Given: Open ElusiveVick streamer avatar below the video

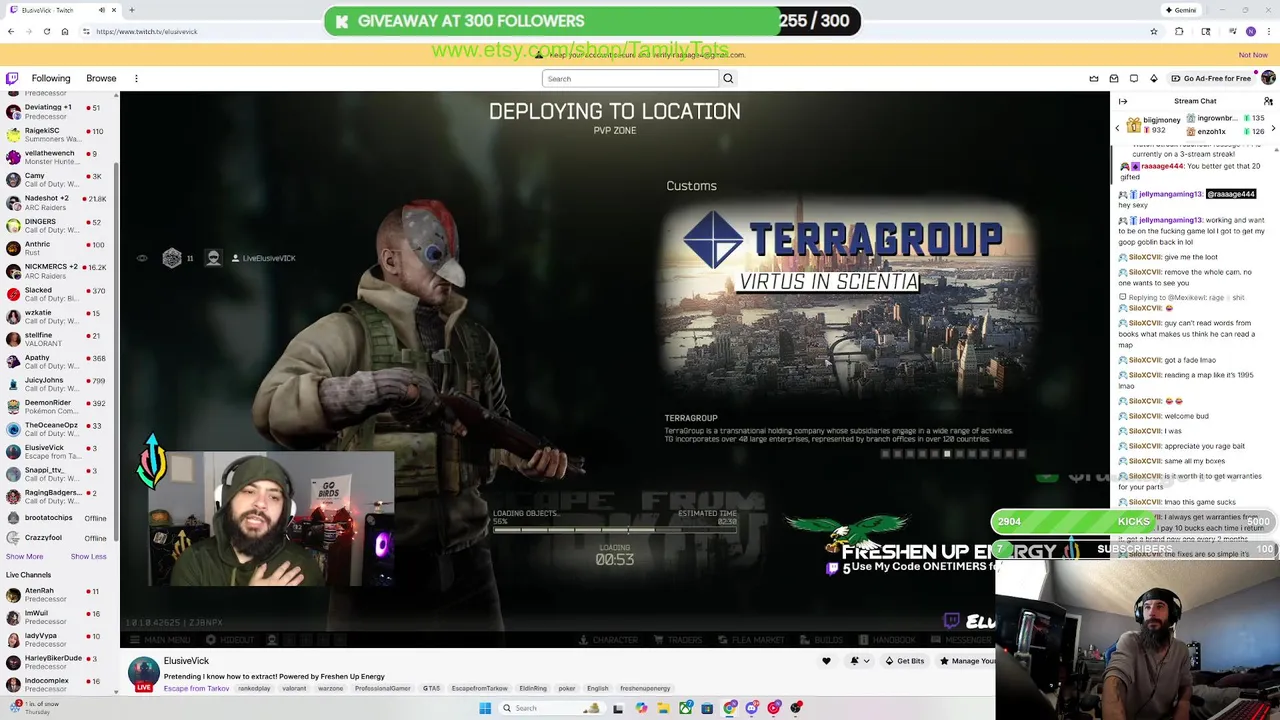Looking at the screenshot, I should (143, 673).
